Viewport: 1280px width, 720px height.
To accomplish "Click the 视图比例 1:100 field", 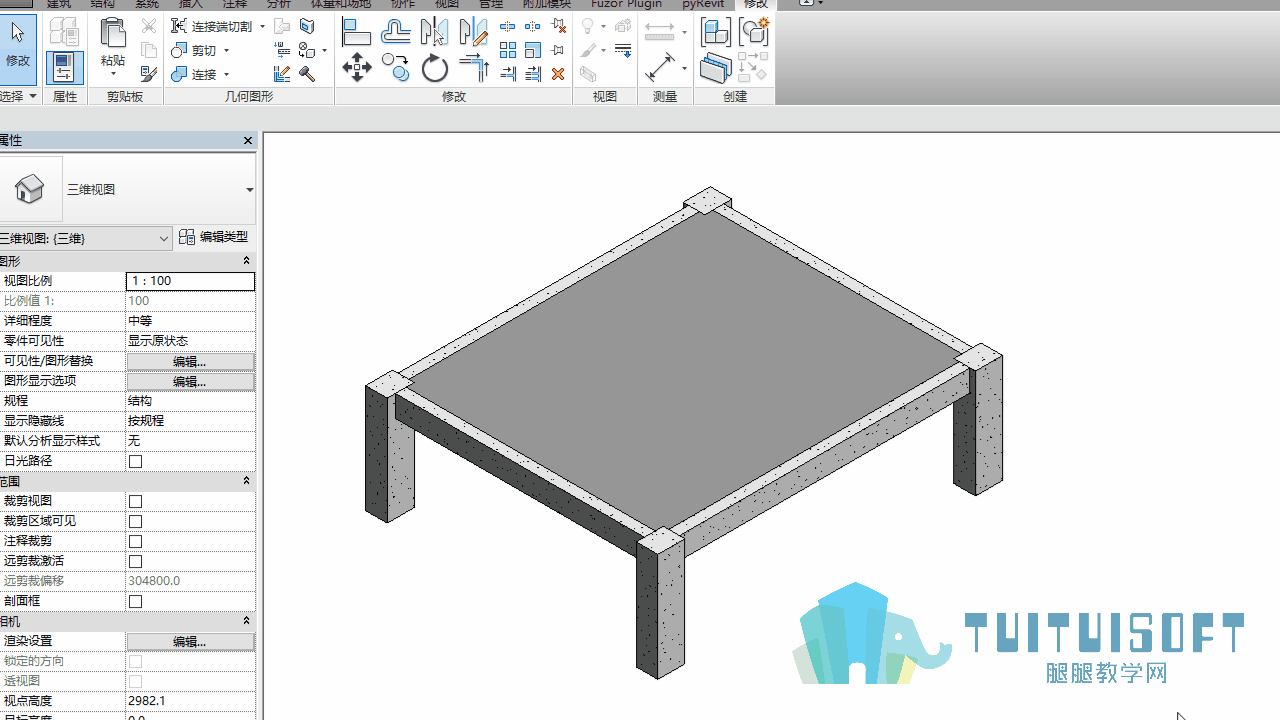I will point(190,281).
